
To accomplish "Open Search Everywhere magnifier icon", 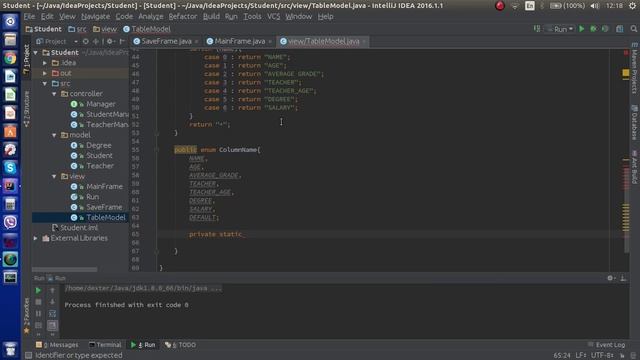I will coord(633,29).
